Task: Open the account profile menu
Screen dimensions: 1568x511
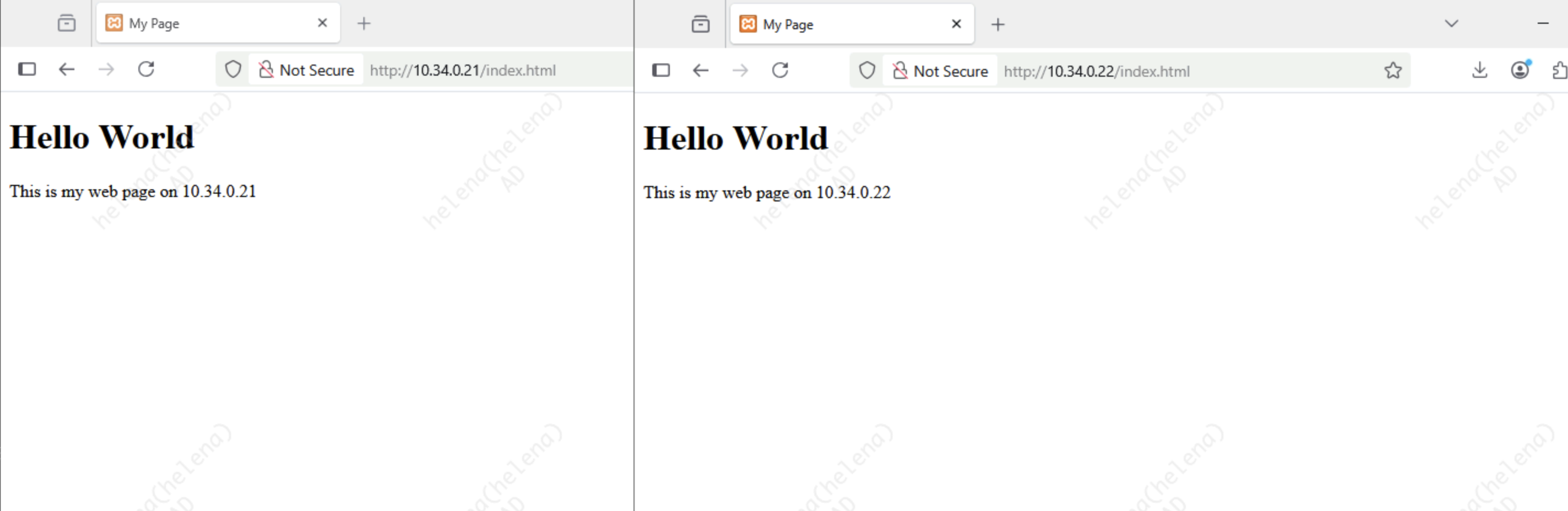Action: tap(1520, 71)
